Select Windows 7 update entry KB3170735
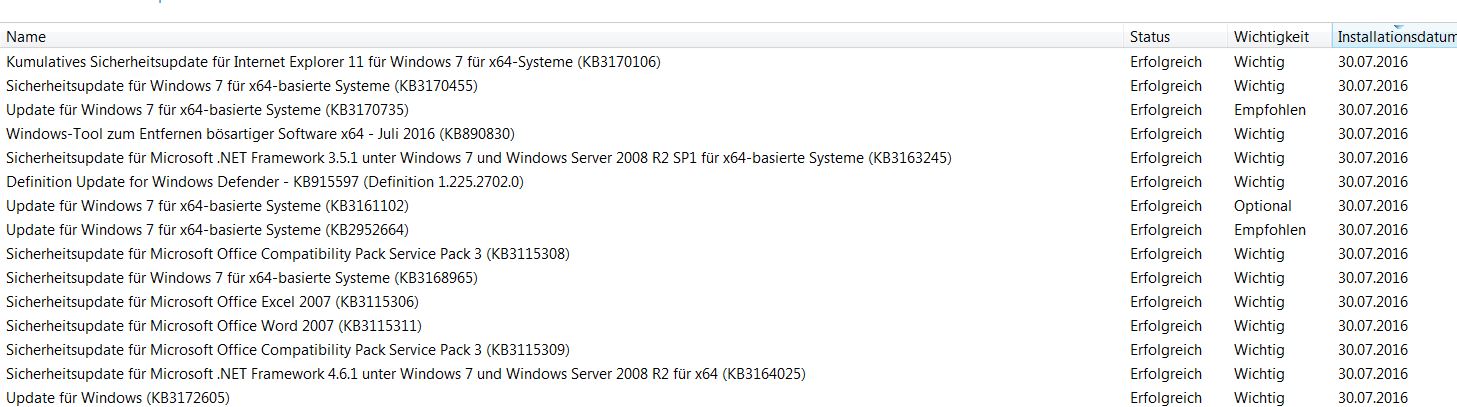The height and width of the screenshot is (407, 1457). [207, 110]
